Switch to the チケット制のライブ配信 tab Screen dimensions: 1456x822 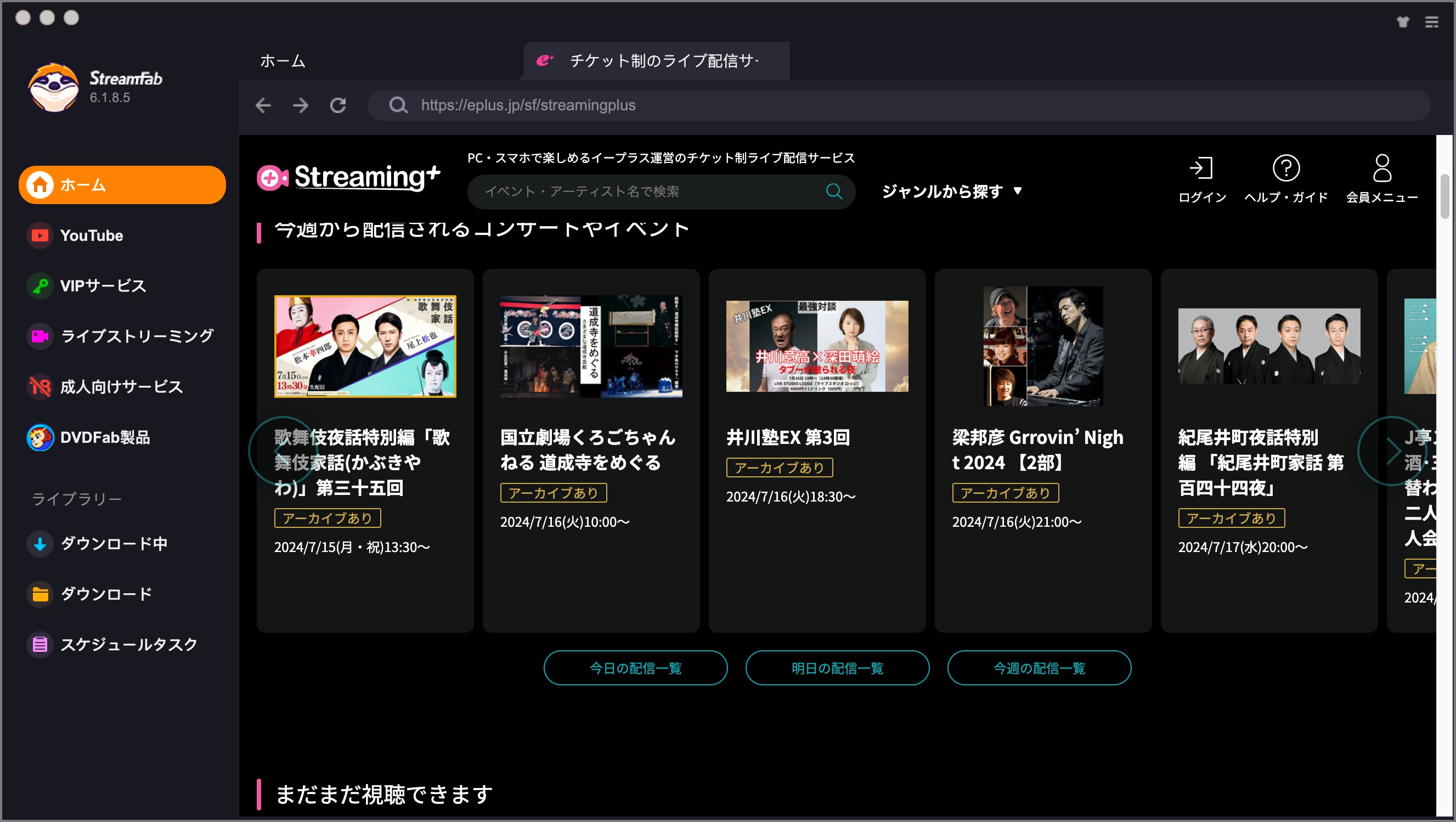(x=656, y=60)
